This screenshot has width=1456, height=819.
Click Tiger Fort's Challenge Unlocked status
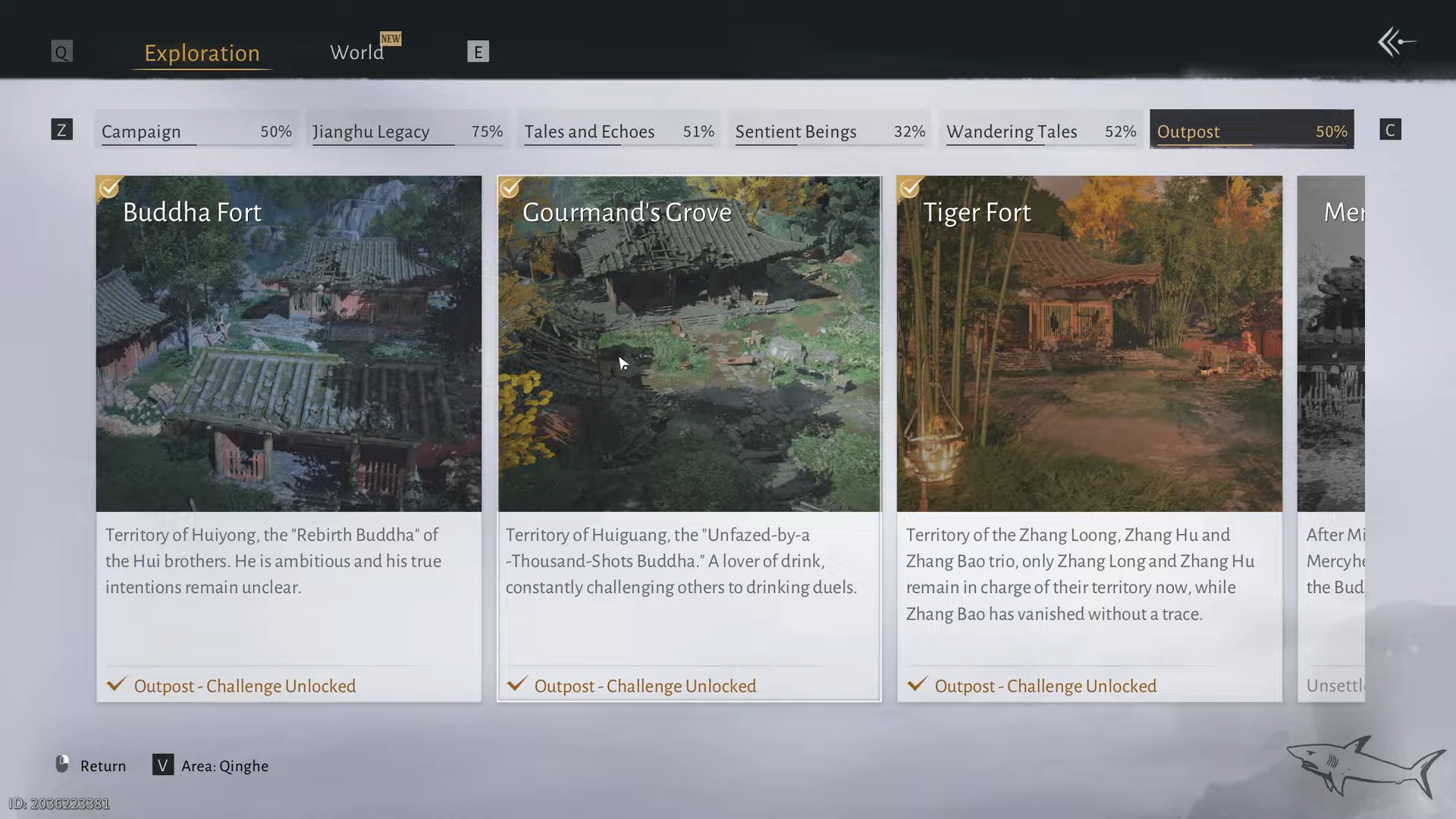click(x=1045, y=686)
